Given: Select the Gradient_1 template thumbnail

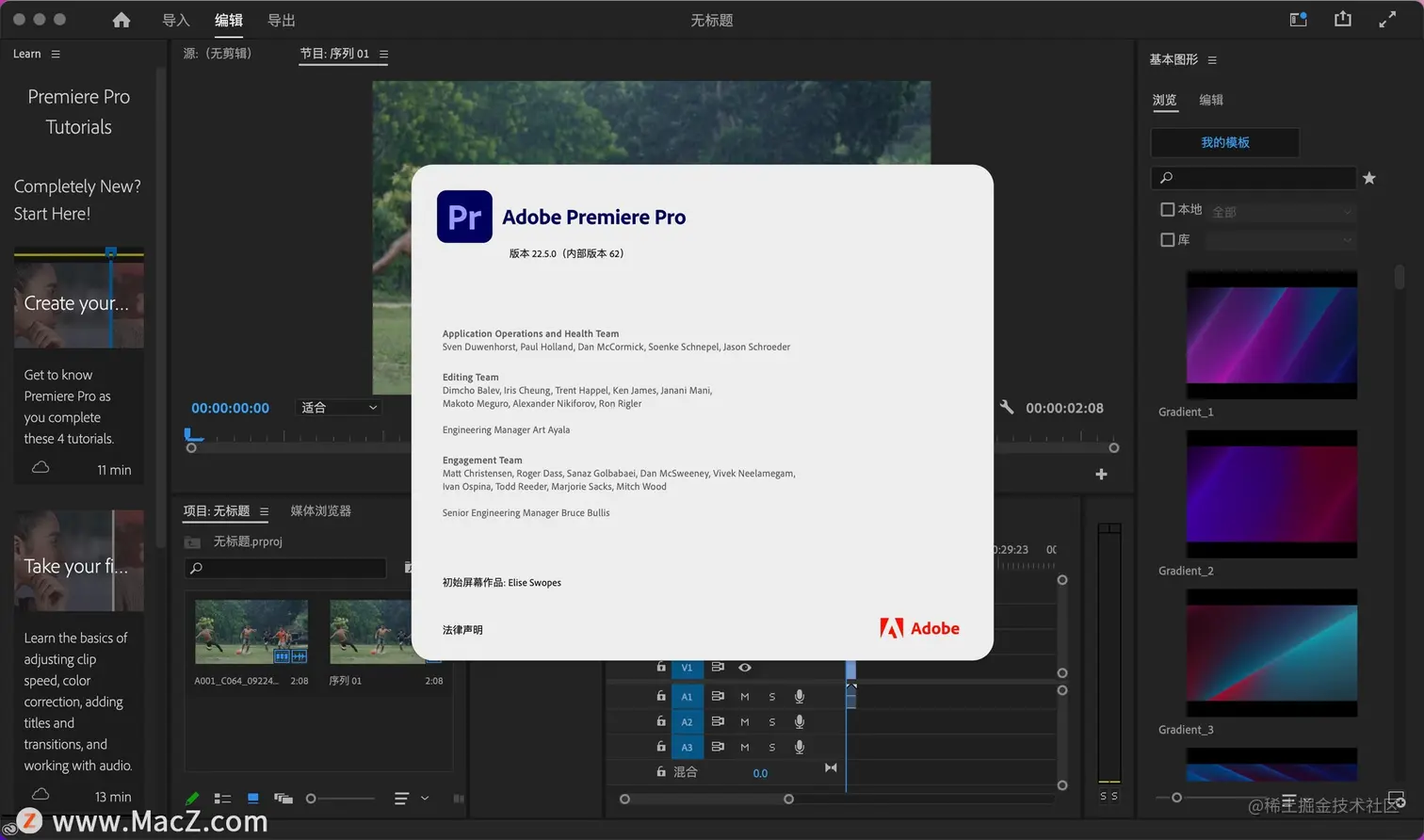Looking at the screenshot, I should pyautogui.click(x=1271, y=335).
